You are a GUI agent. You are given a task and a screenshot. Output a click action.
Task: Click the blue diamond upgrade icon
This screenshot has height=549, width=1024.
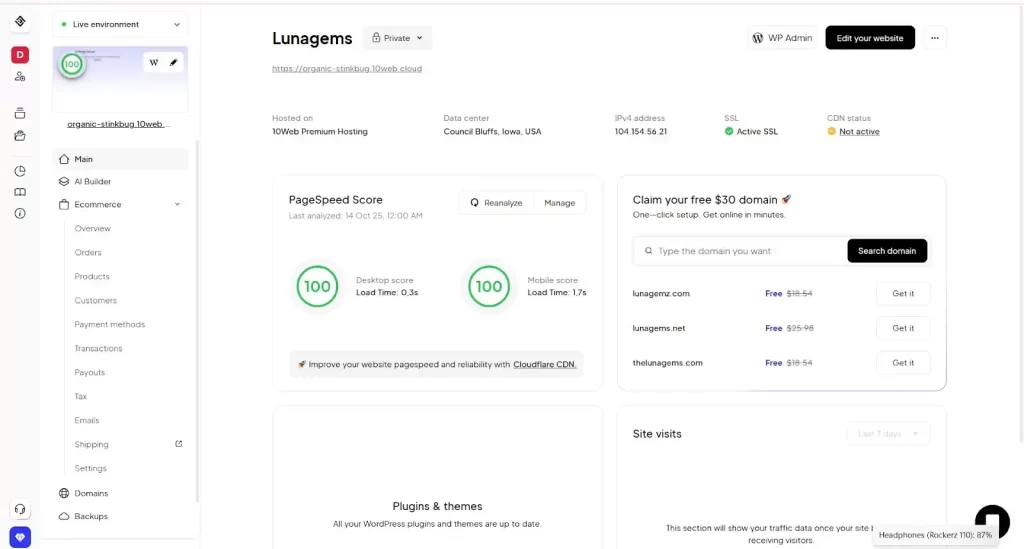[20, 537]
